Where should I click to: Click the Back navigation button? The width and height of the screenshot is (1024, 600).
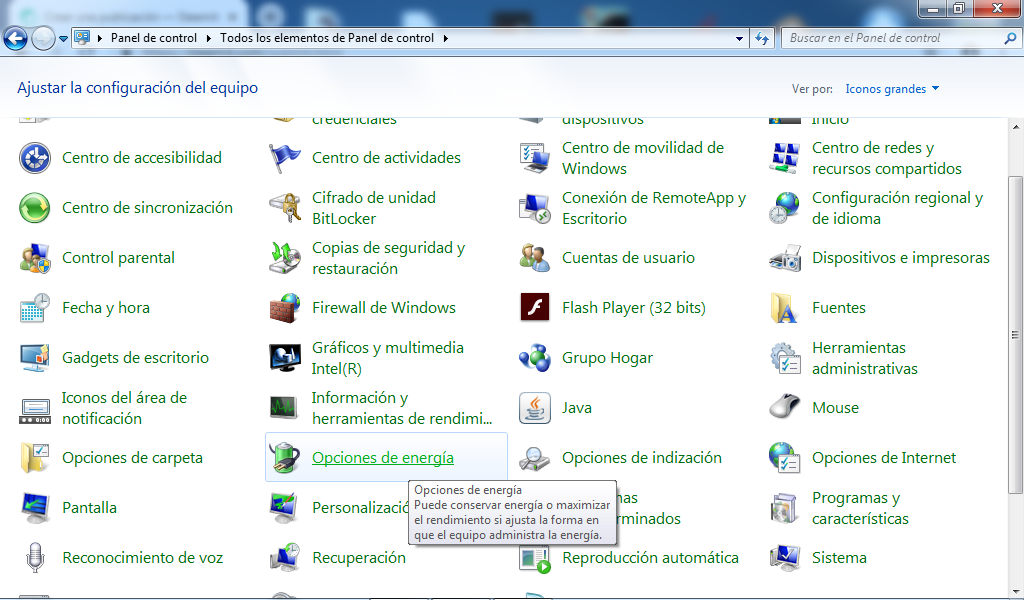point(16,39)
